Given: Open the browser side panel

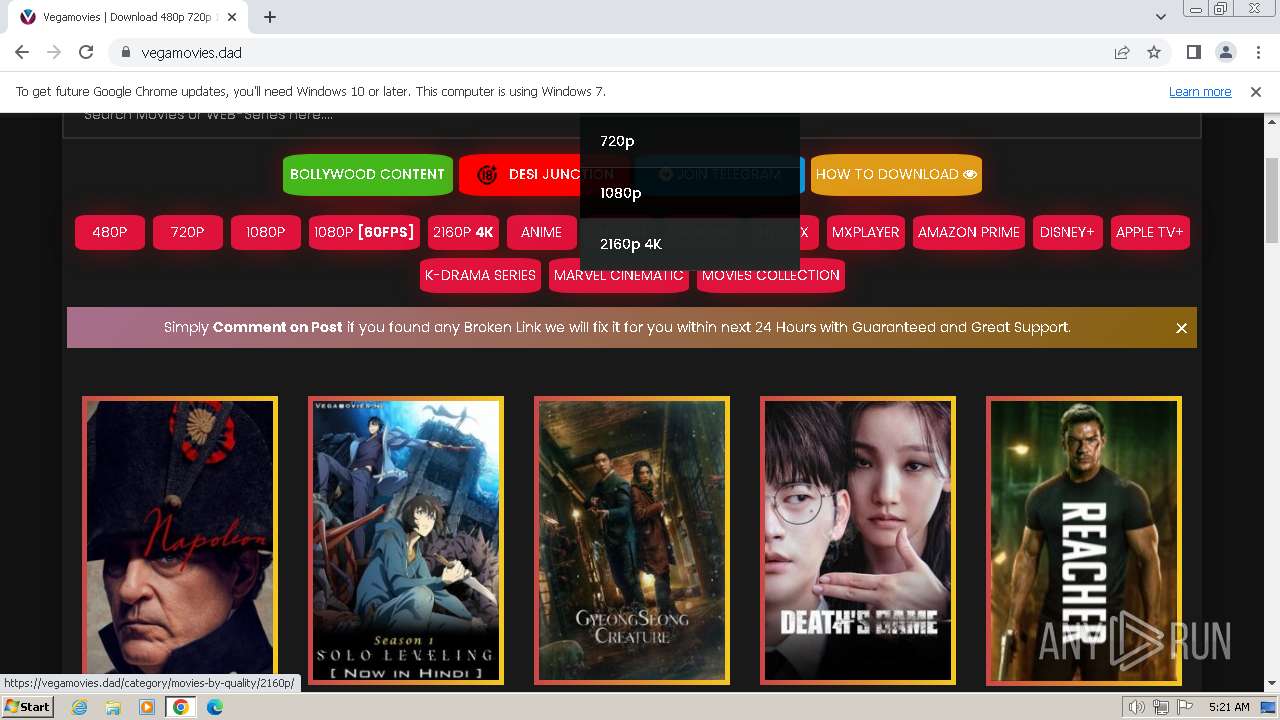Looking at the screenshot, I should tap(1194, 52).
